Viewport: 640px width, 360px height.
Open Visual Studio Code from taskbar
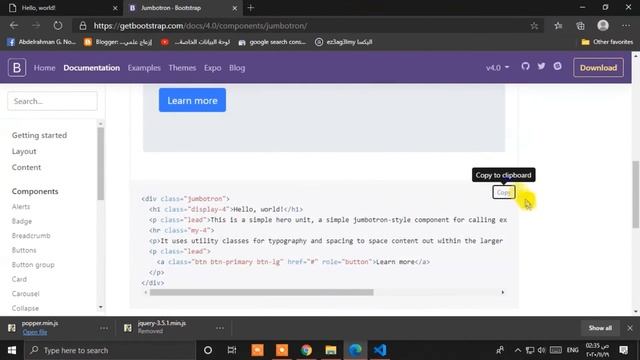380,350
